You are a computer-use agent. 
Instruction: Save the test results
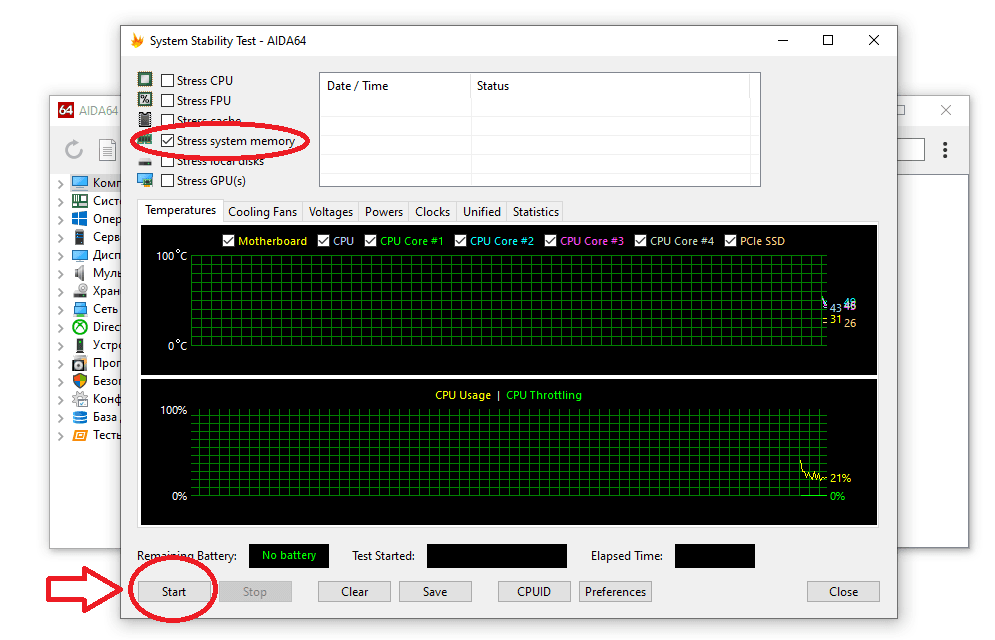pyautogui.click(x=435, y=592)
